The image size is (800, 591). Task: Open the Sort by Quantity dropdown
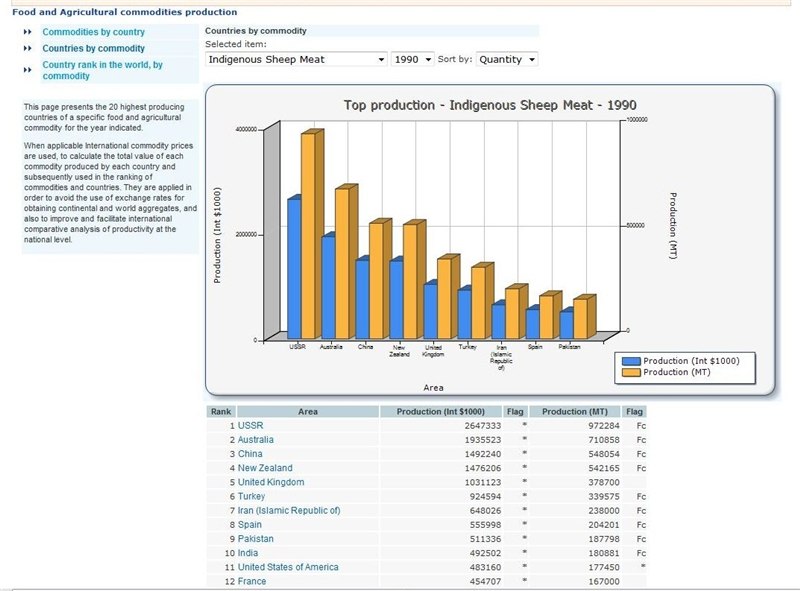507,59
